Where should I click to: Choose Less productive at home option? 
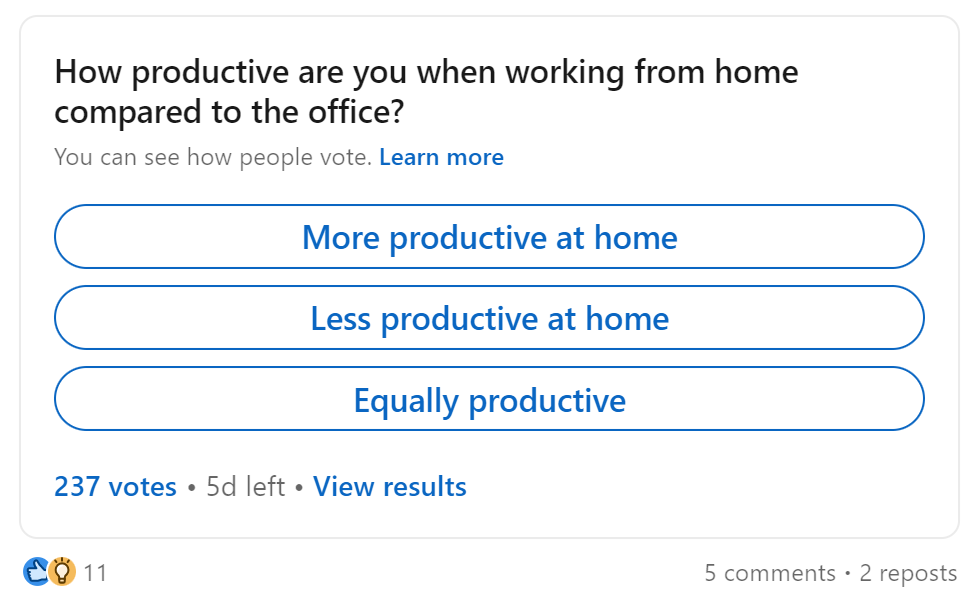click(x=489, y=318)
